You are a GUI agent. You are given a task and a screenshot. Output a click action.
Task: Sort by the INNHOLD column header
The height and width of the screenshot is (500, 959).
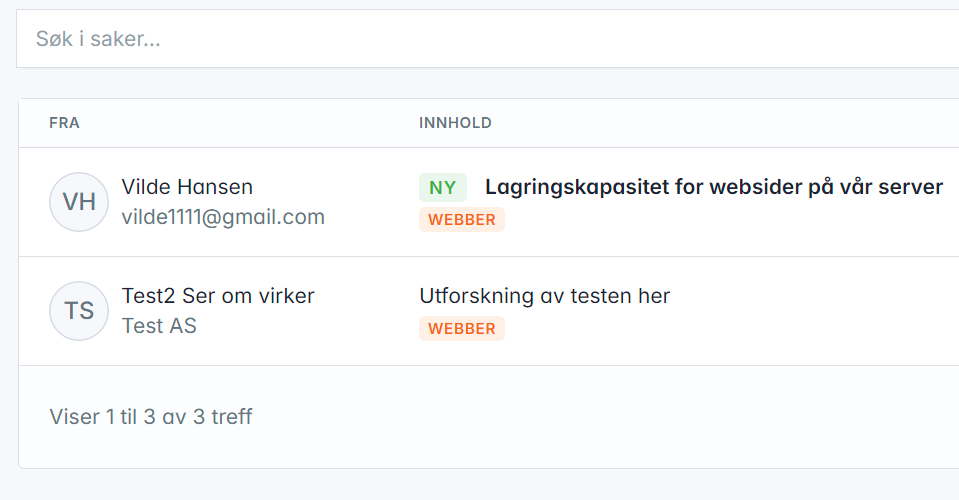(455, 123)
